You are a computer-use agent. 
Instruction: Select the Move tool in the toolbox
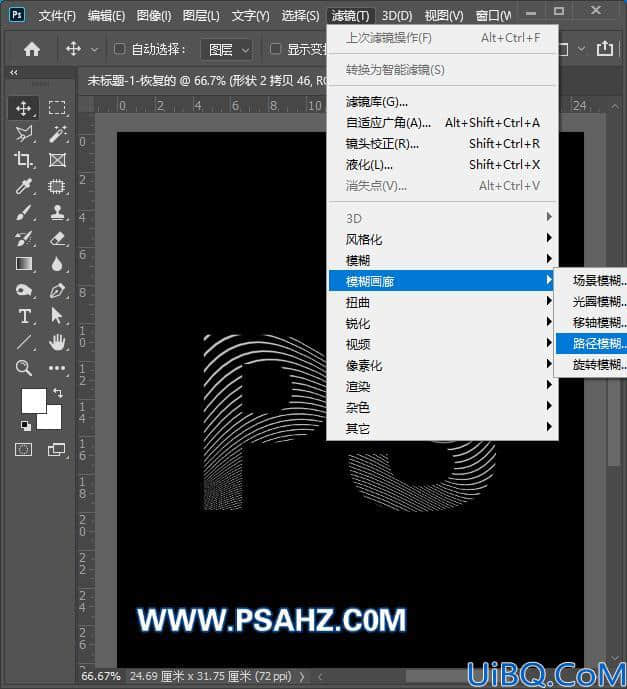(x=24, y=108)
